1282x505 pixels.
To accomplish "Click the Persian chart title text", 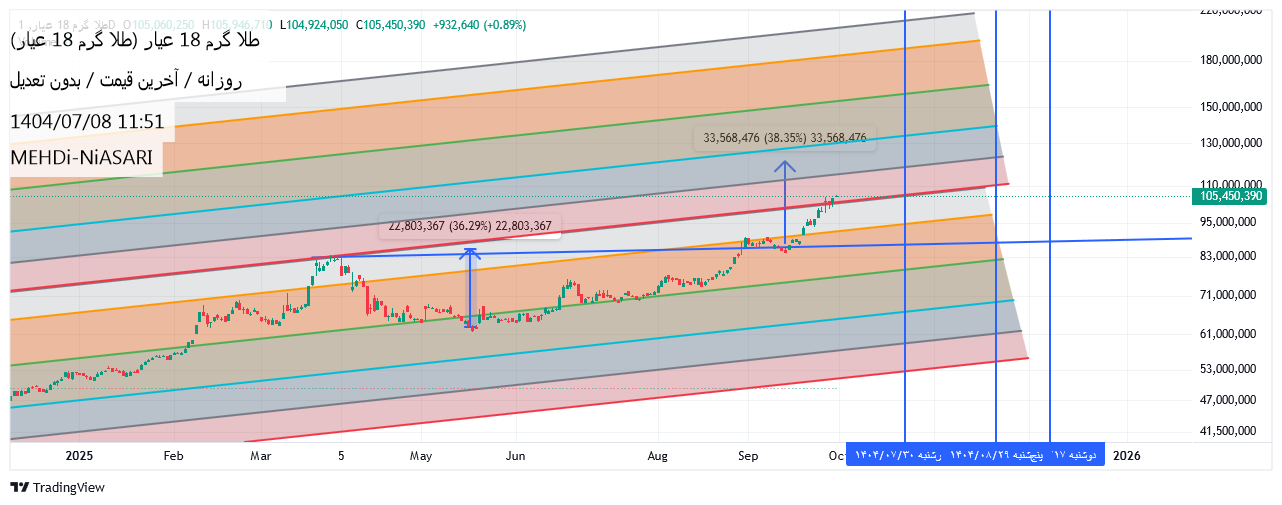I will click(x=135, y=41).
